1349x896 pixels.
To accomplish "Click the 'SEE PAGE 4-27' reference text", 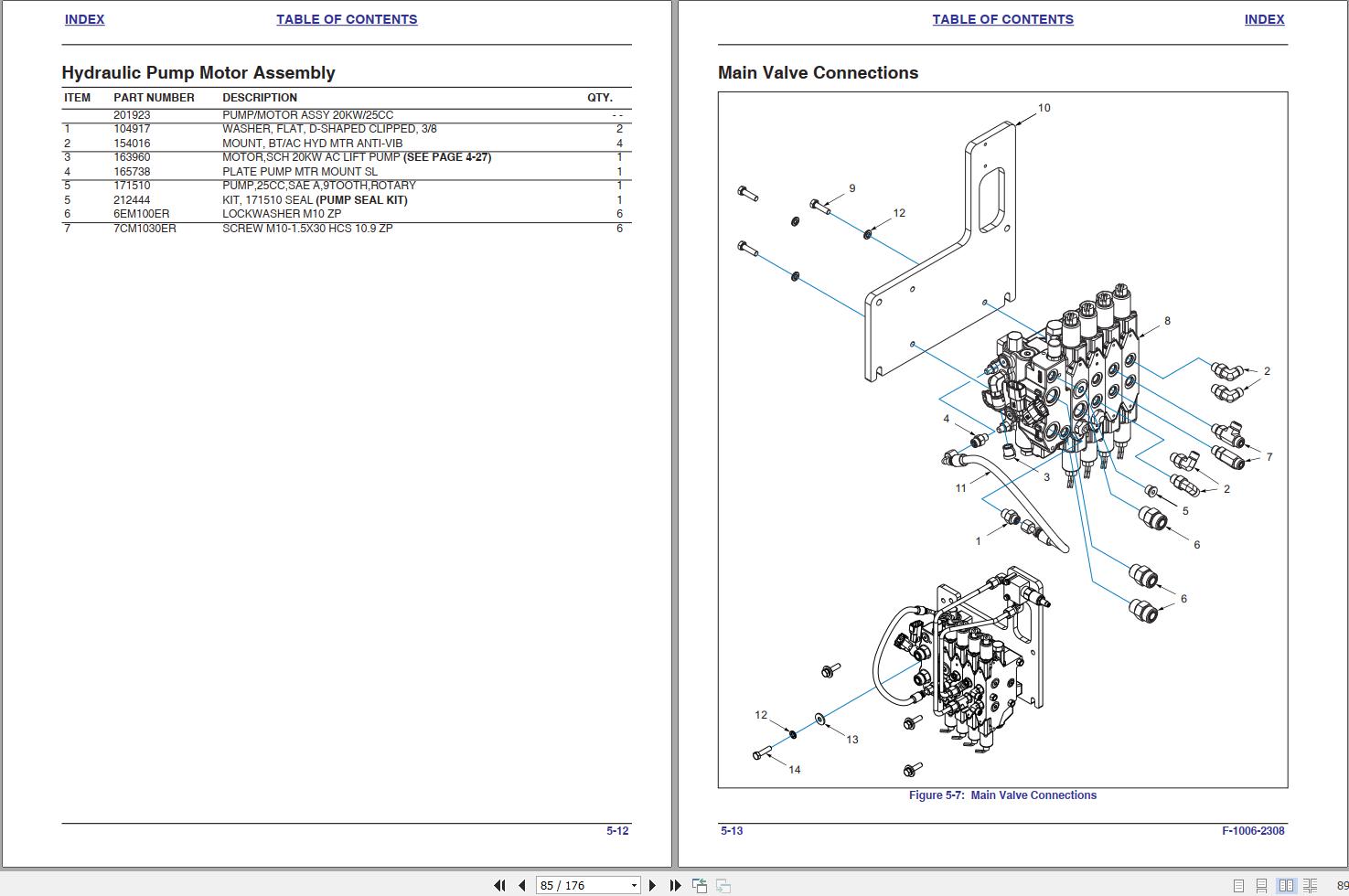I will [447, 157].
